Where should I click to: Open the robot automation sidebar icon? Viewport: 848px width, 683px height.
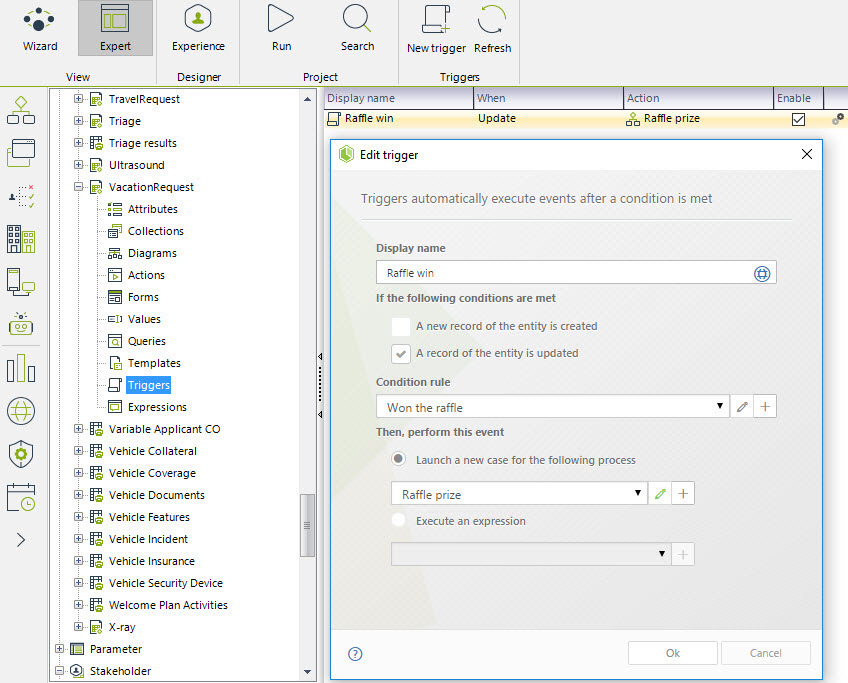[x=21, y=324]
